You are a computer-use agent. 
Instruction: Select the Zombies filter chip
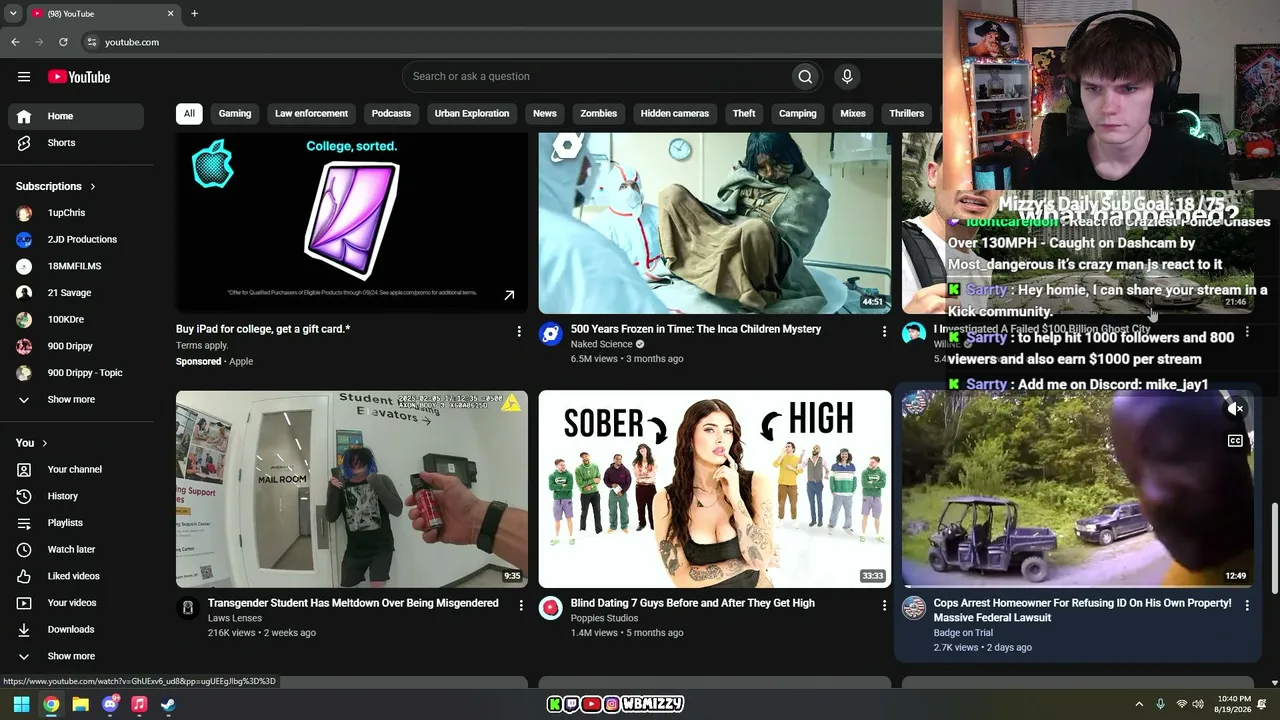click(x=599, y=114)
